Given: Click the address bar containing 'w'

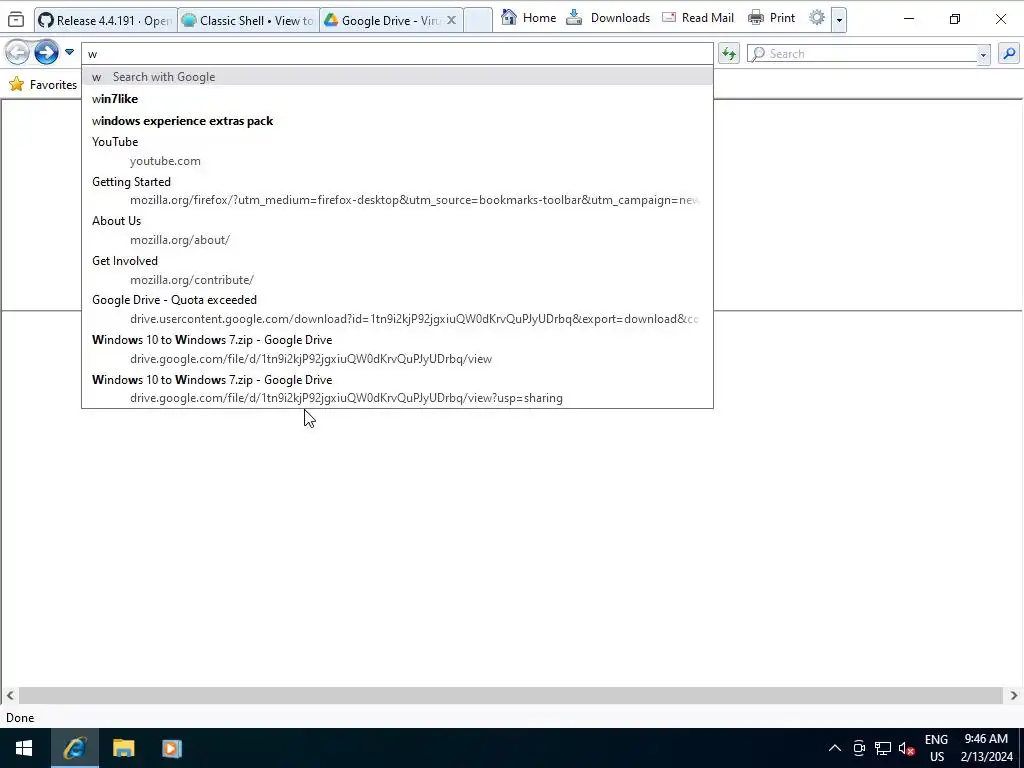Looking at the screenshot, I should (397, 54).
